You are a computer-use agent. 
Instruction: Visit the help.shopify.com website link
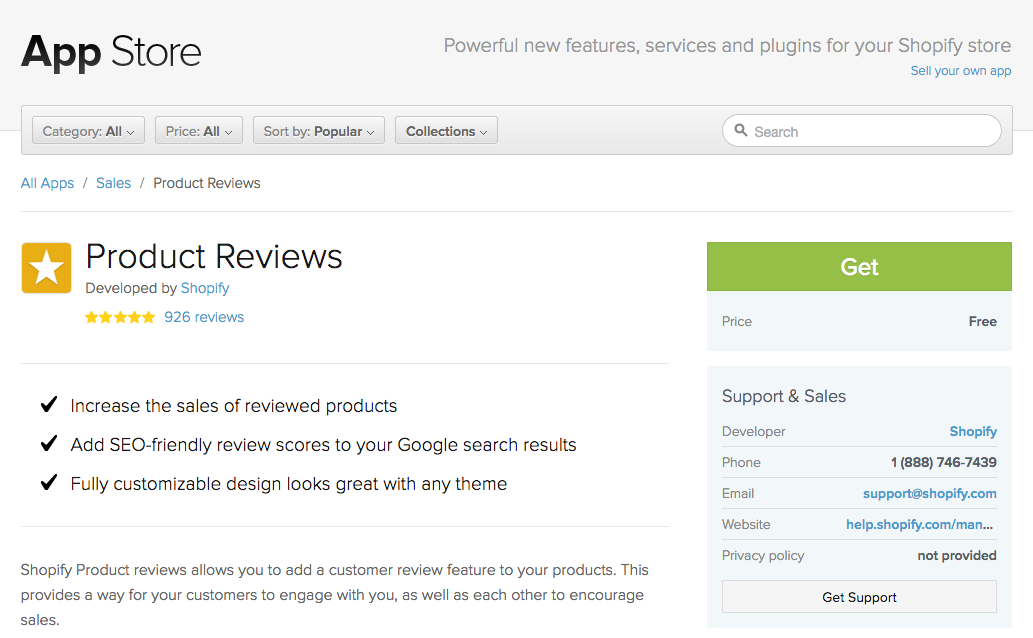click(x=920, y=524)
